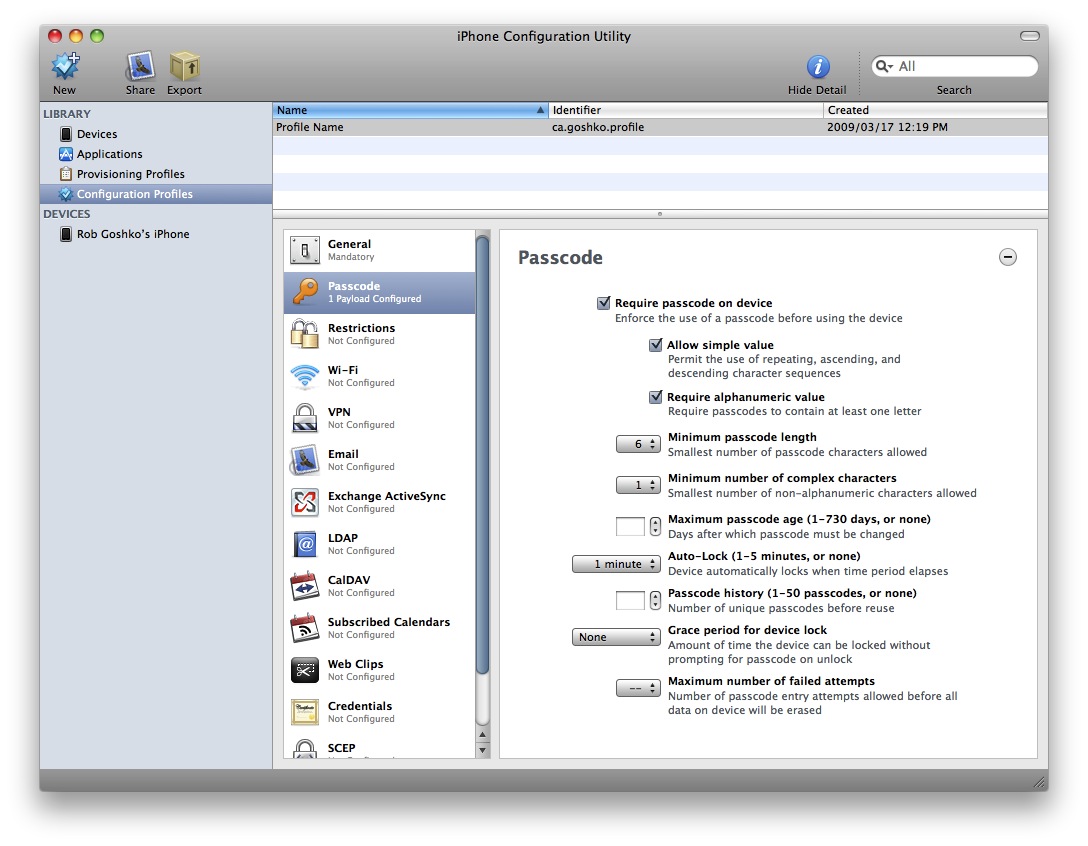Image resolution: width=1088 pixels, height=846 pixels.
Task: Click the Passcode history stepper
Action: pos(655,600)
